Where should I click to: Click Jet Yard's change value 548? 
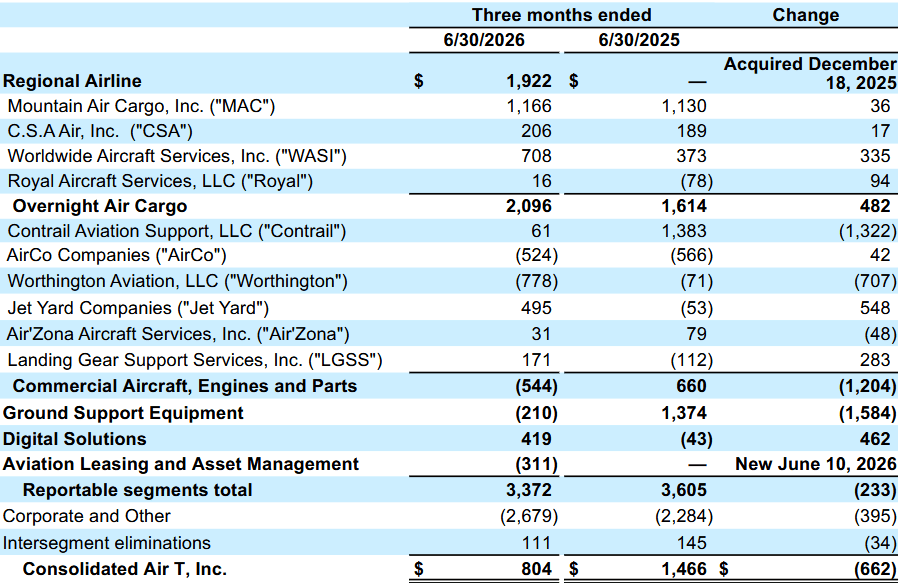875,308
